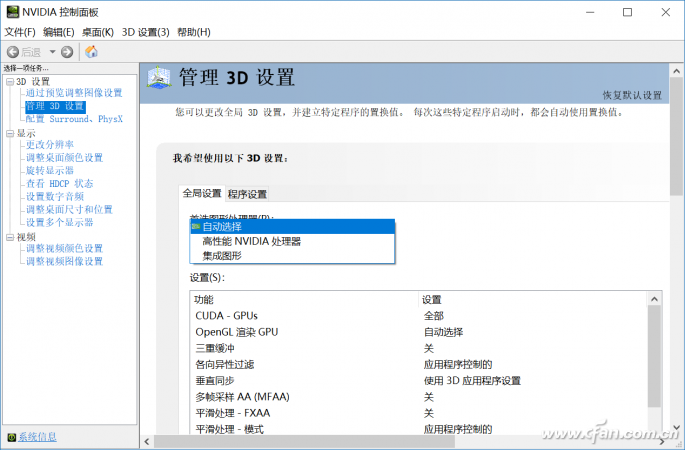This screenshot has width=685, height=450.
Task: Click the settings list vertical scrollbar thumb
Action: point(654,357)
